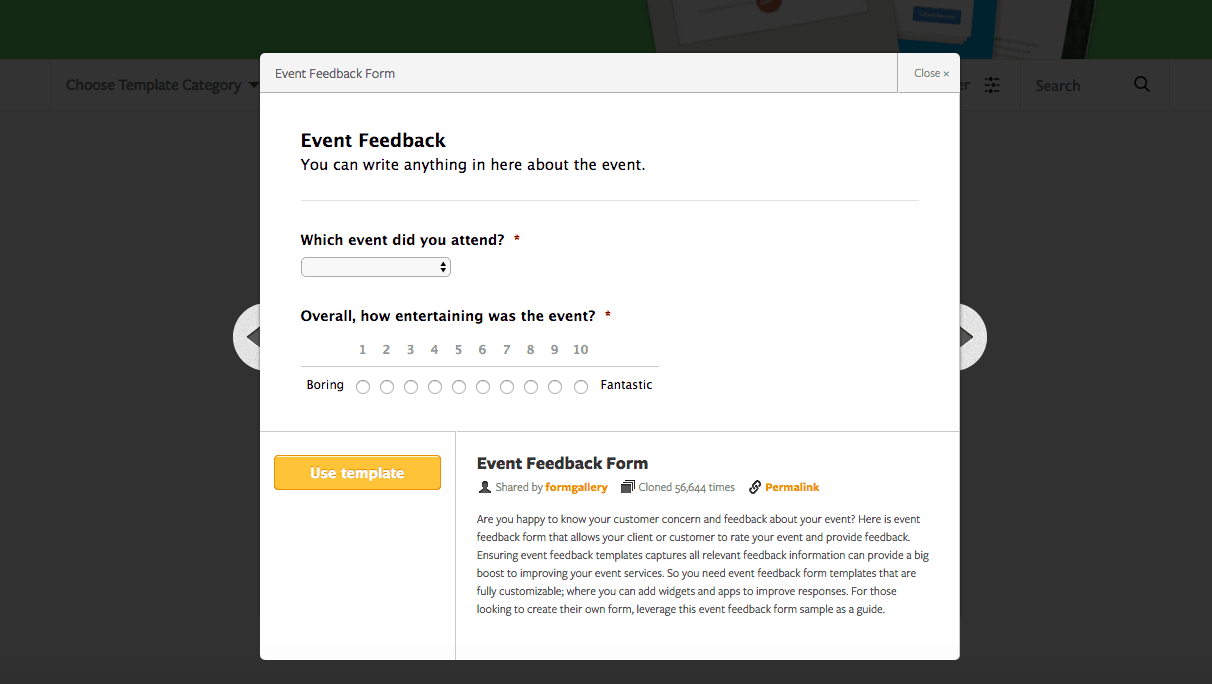Click the shared-by user icon
The width and height of the screenshot is (1212, 684).
pyautogui.click(x=485, y=487)
